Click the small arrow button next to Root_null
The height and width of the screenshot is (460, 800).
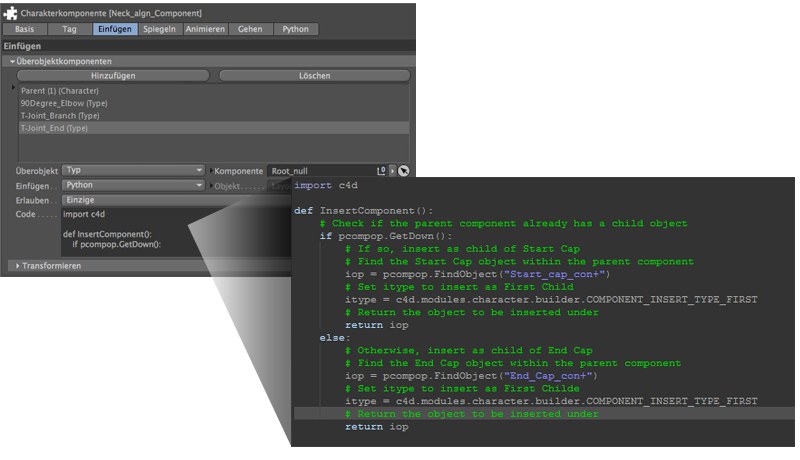[392, 171]
